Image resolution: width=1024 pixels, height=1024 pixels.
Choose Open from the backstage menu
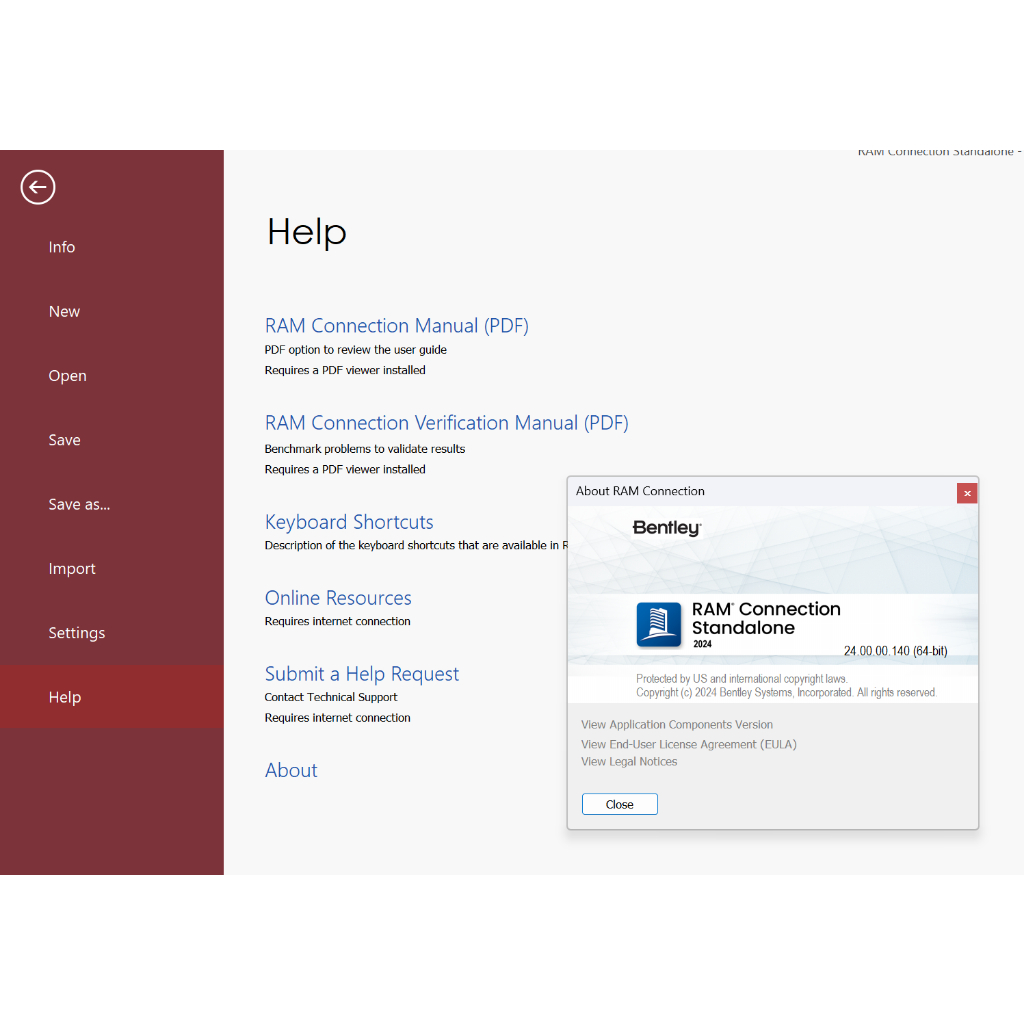point(67,376)
